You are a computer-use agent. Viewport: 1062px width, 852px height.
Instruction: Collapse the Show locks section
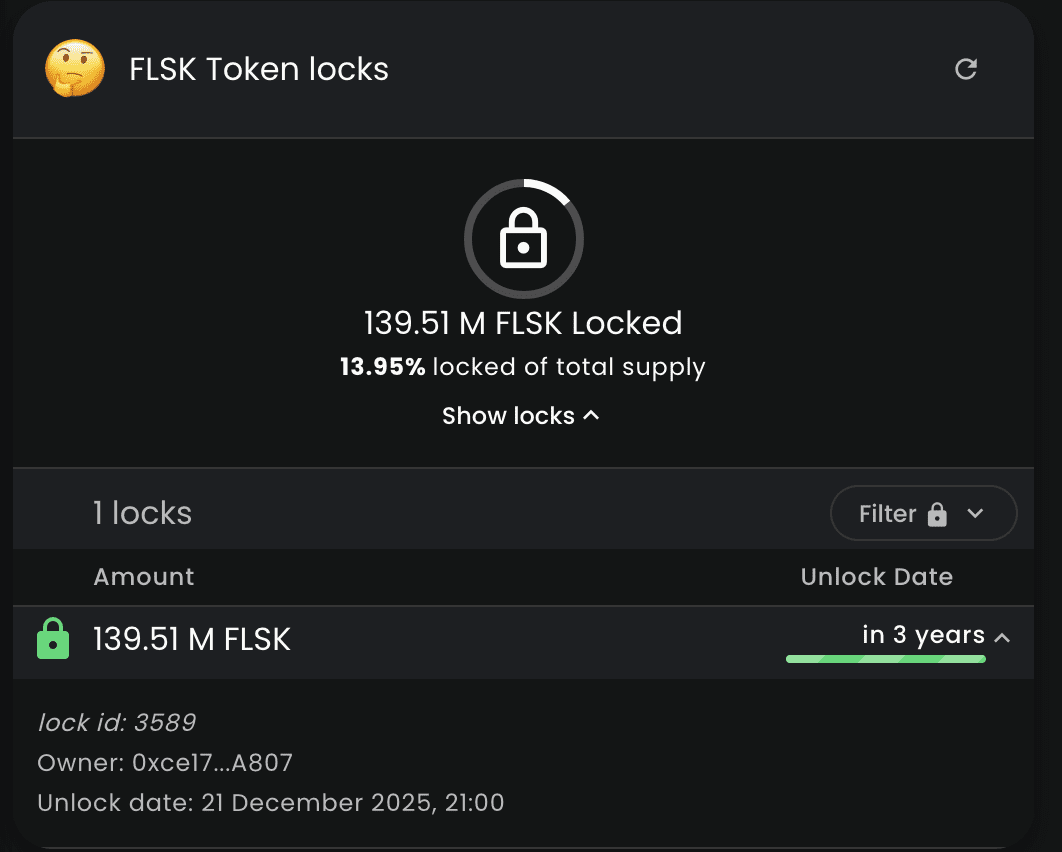(x=521, y=415)
